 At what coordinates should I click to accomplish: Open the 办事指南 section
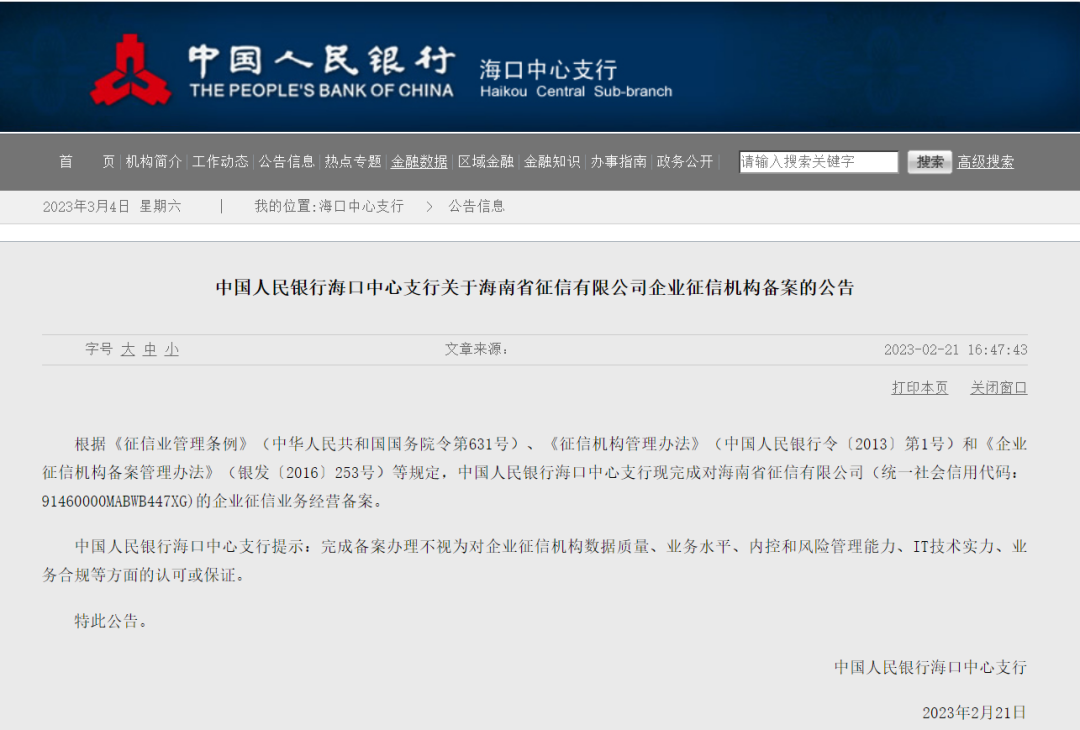[617, 161]
